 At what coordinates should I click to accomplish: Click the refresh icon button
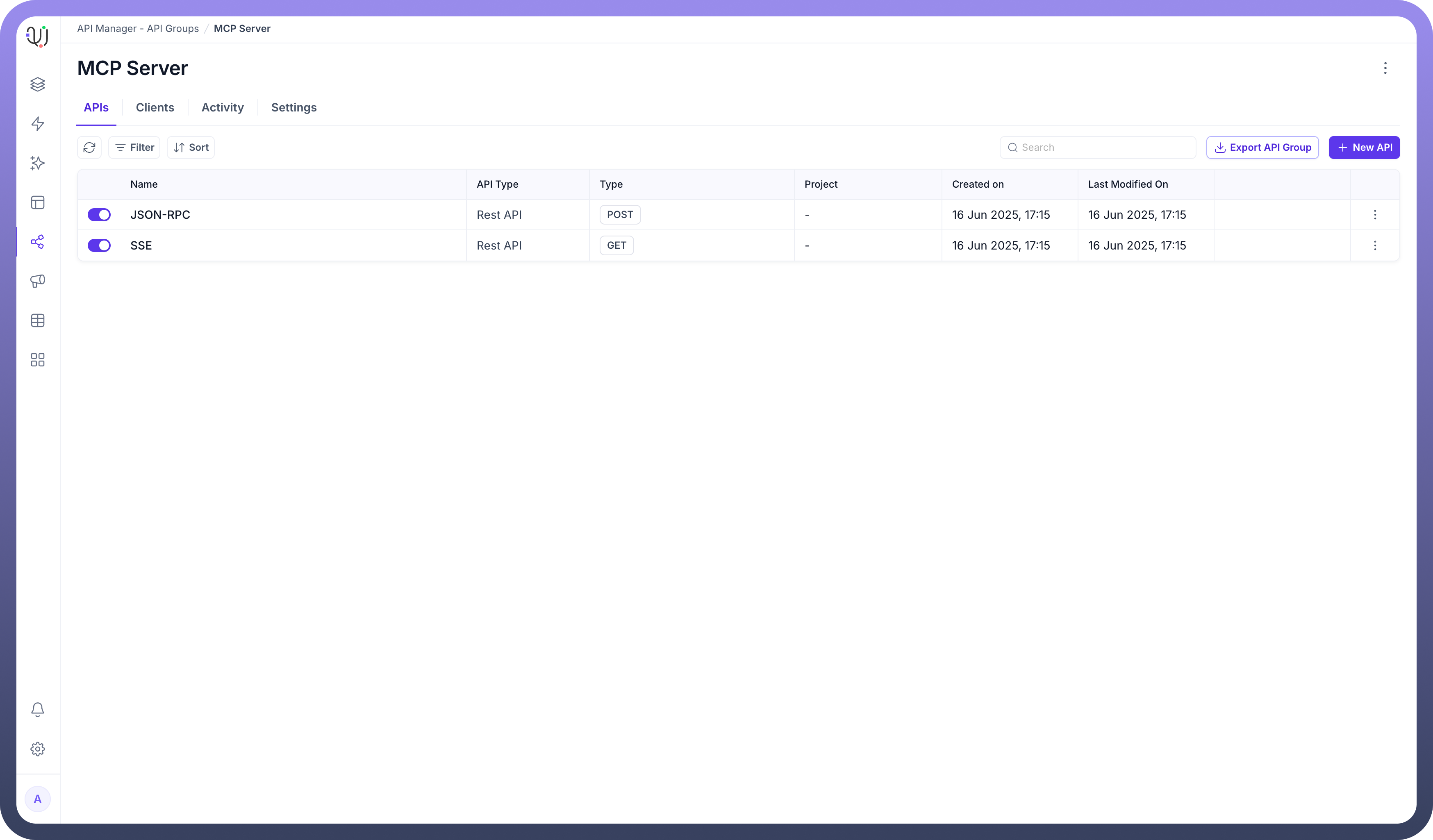89,148
